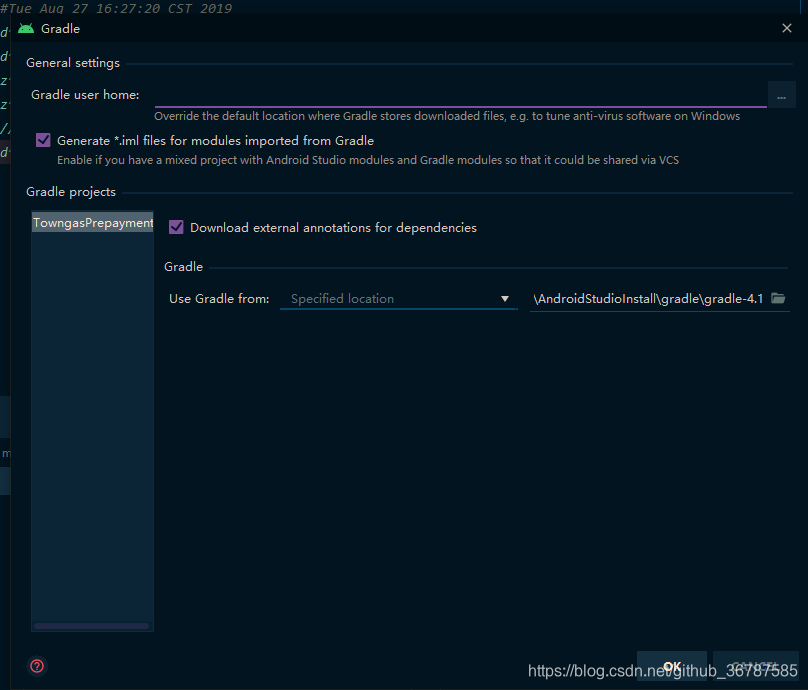Select TowngasPrepayment in Gradle projects list

pyautogui.click(x=93, y=223)
